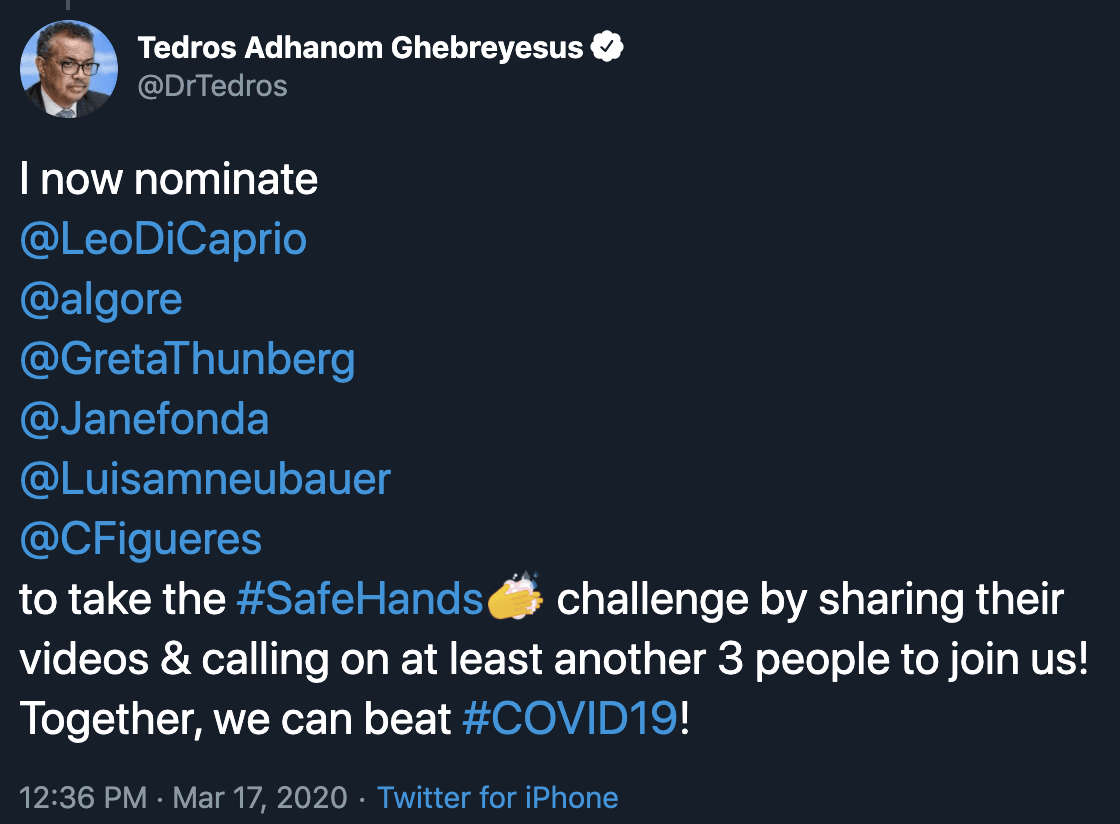The width and height of the screenshot is (1120, 824).
Task: Click the hand-washing emoji after #SafeHands
Action: click(x=515, y=597)
